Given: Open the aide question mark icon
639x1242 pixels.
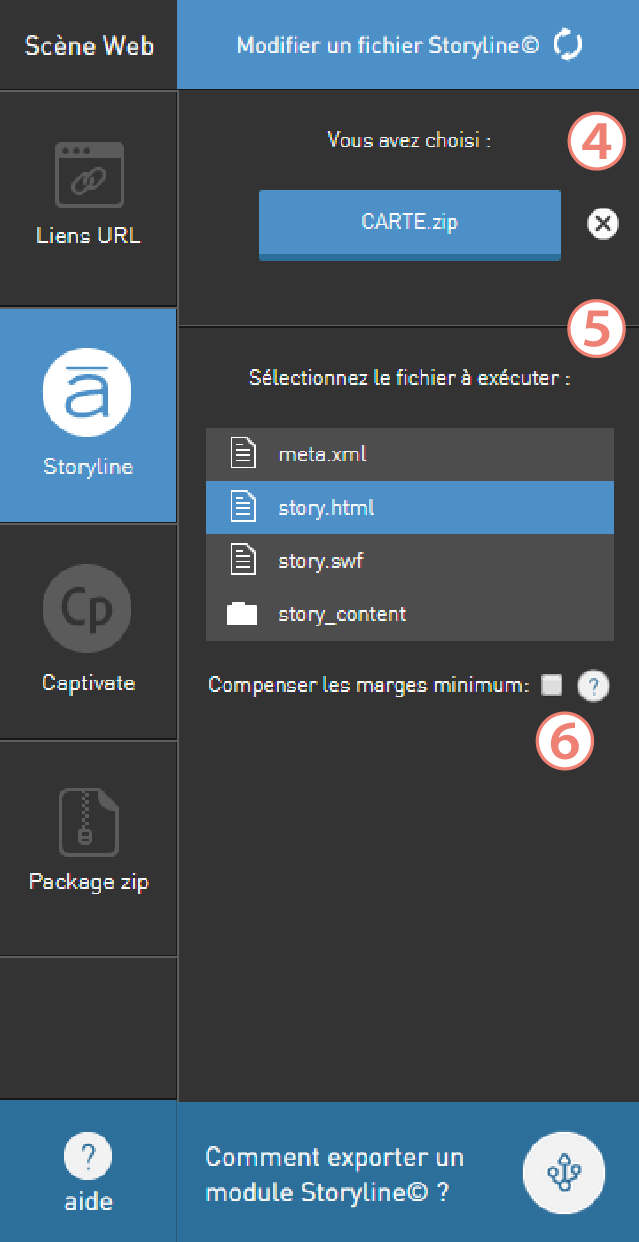Looking at the screenshot, I should pos(88,1157).
